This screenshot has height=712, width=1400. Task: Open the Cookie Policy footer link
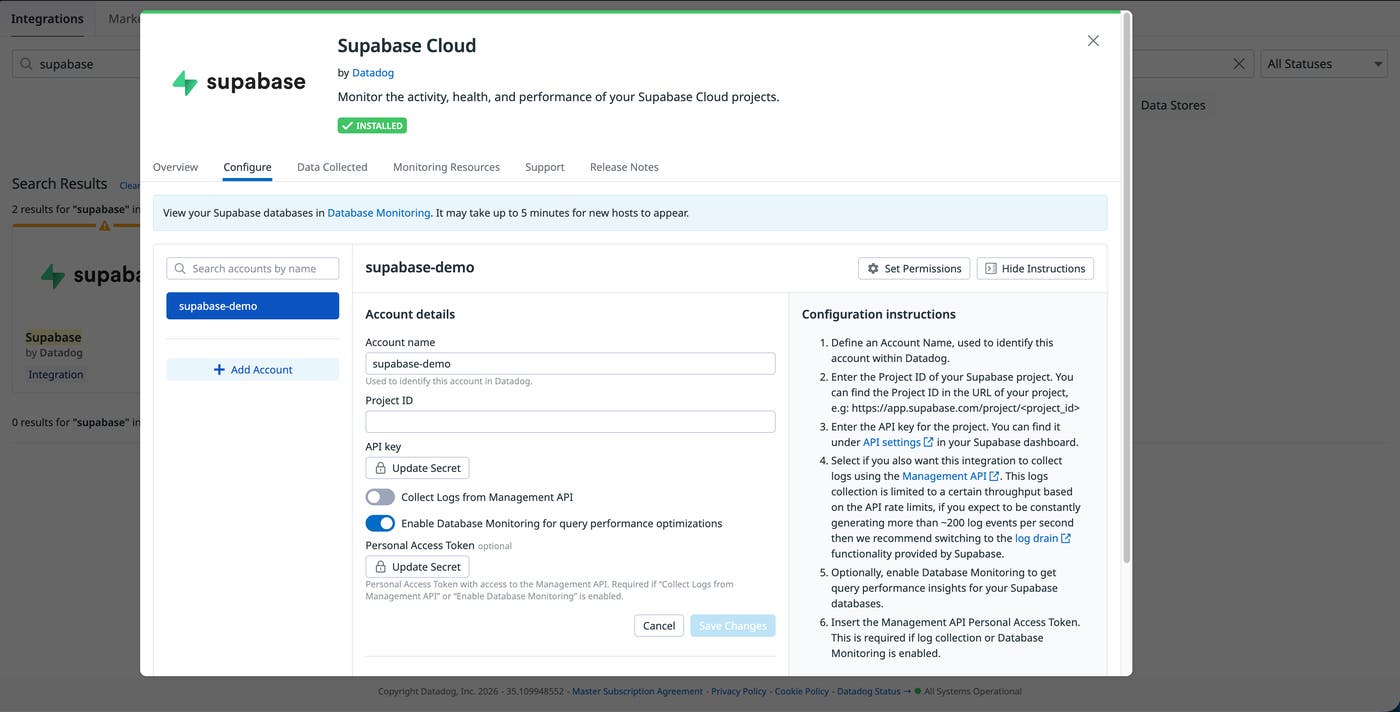[802, 691]
